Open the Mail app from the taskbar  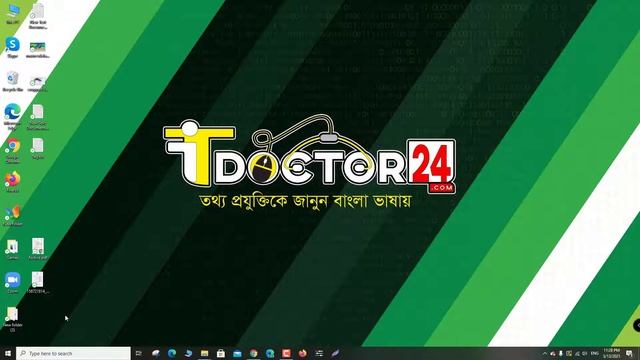(x=237, y=353)
